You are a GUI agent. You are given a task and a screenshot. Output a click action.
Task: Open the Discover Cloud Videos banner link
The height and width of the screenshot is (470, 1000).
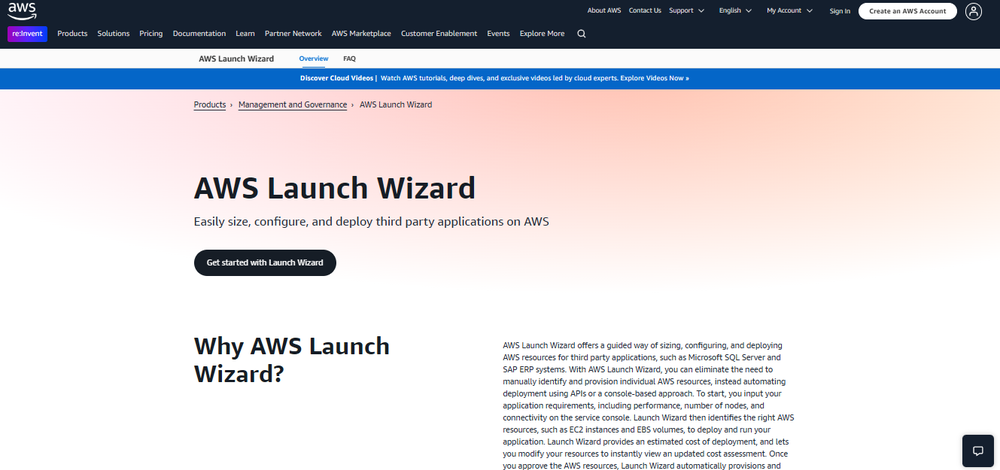pyautogui.click(x=494, y=78)
